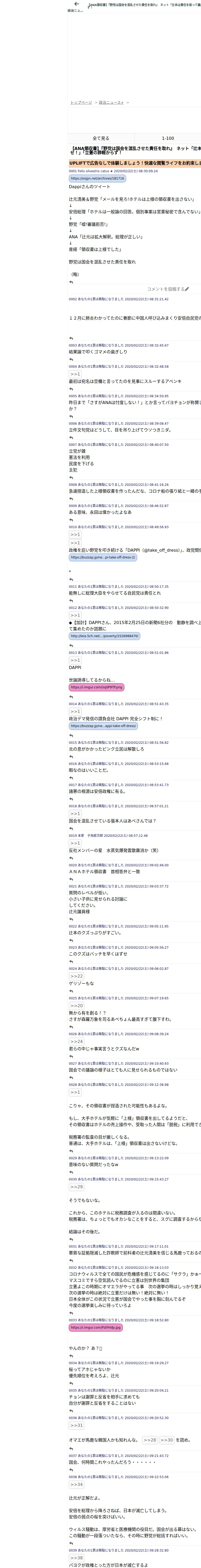Open the snjpn.net/archives/181716 link

pyautogui.click(x=97, y=178)
